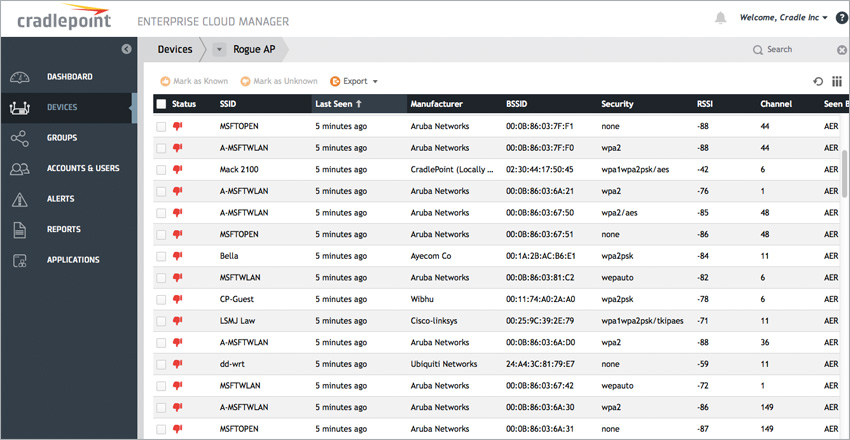
Task: Check the Mack 2100 row checkbox
Action: (x=161, y=170)
